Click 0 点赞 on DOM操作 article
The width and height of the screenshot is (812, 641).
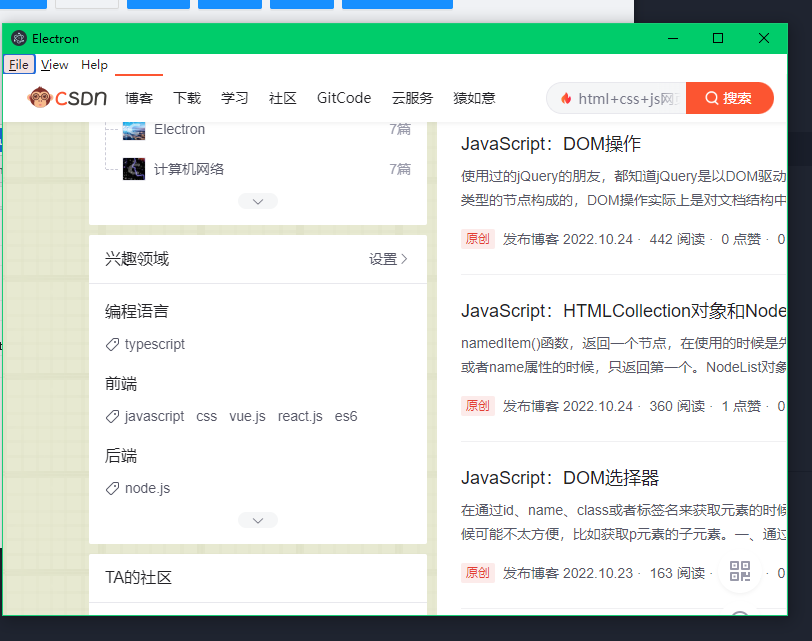742,239
